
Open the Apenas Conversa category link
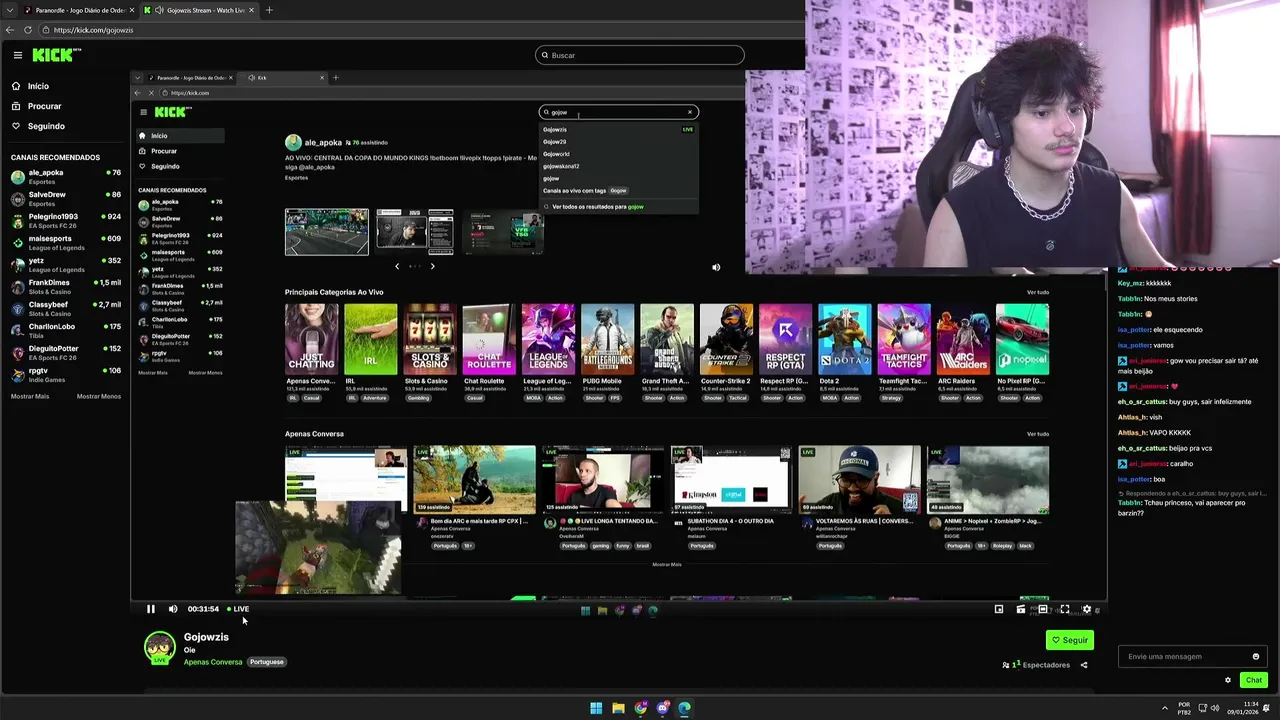click(213, 662)
